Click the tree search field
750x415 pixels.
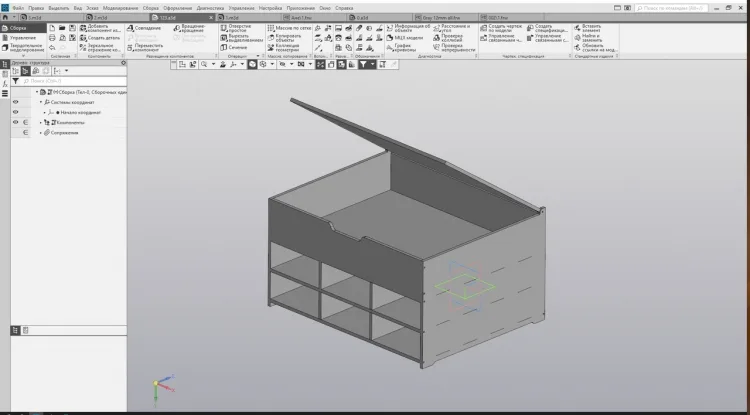click(74, 81)
